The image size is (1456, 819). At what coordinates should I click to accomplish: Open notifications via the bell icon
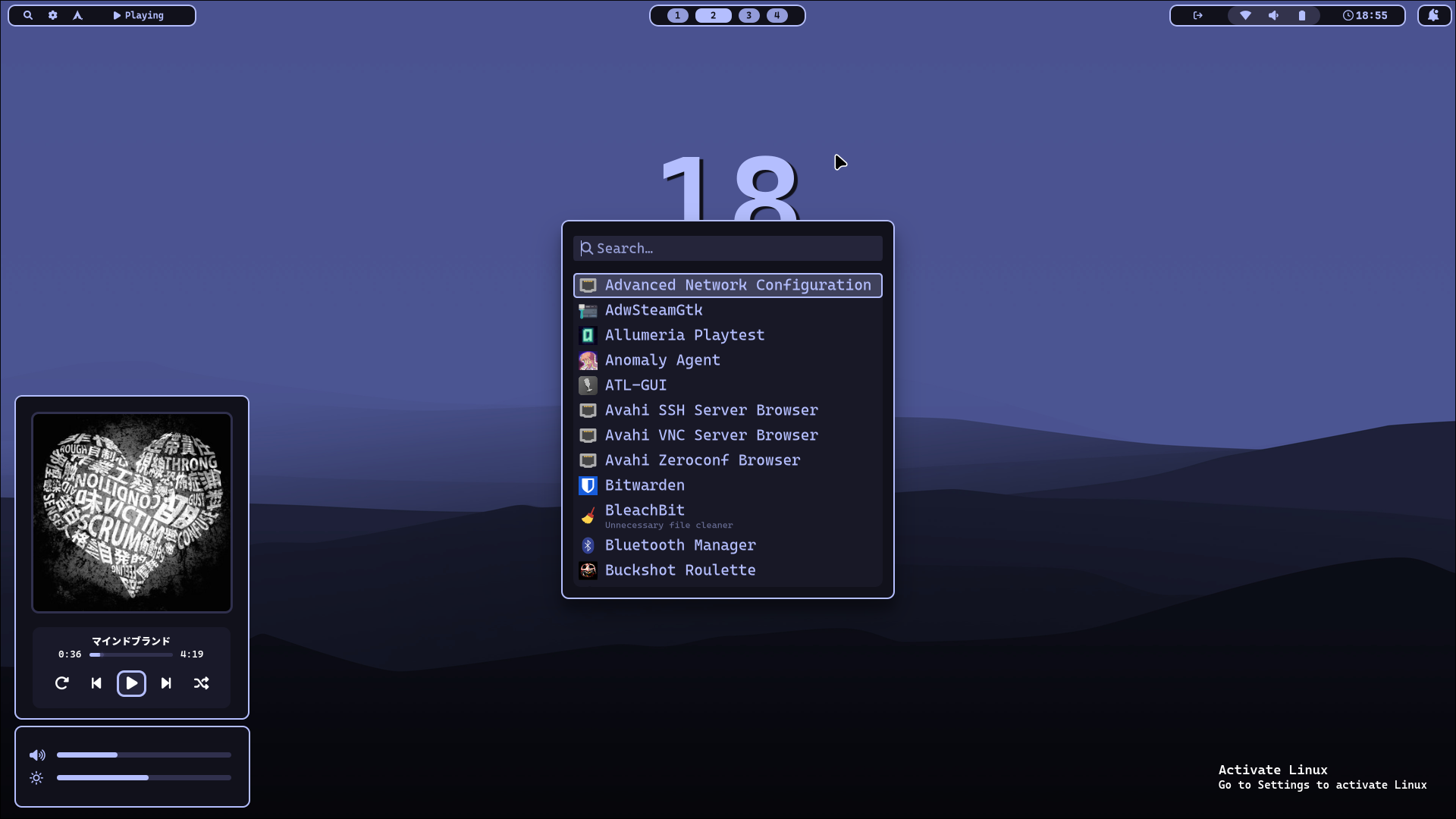pos(1433,15)
